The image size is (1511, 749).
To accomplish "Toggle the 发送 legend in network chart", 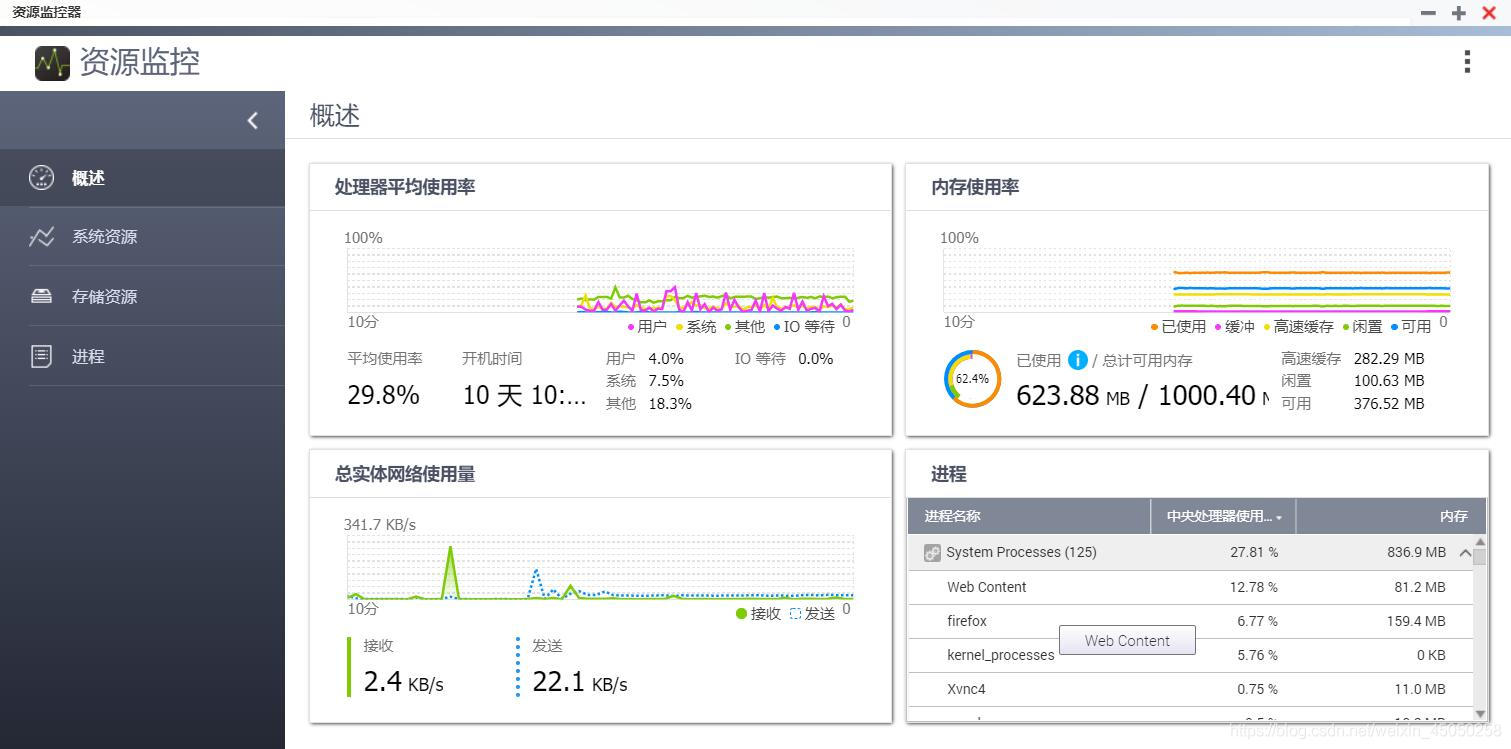I will click(x=812, y=613).
